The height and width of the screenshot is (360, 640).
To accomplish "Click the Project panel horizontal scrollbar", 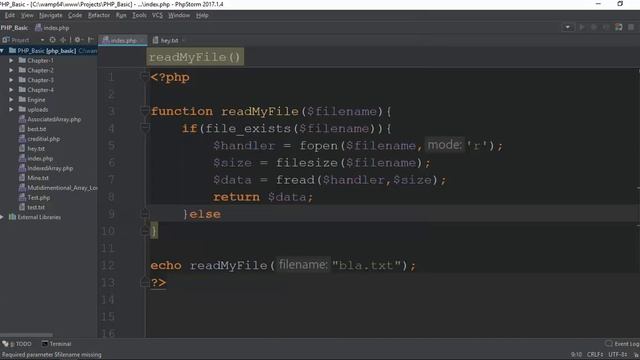I will tap(27, 335).
